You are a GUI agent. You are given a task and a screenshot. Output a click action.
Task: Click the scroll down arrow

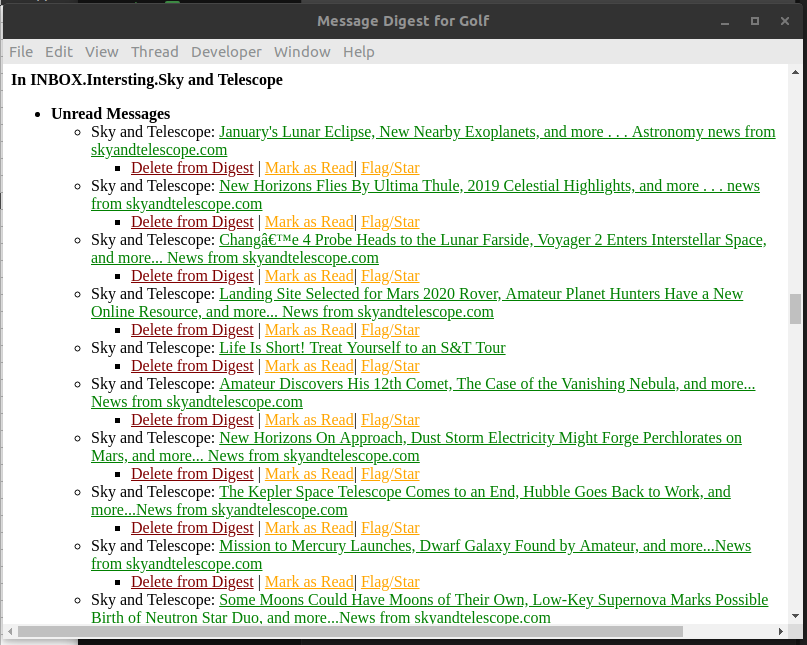[x=795, y=616]
